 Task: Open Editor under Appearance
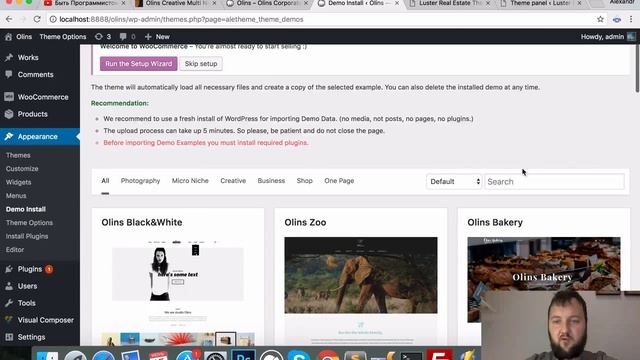tap(15, 250)
